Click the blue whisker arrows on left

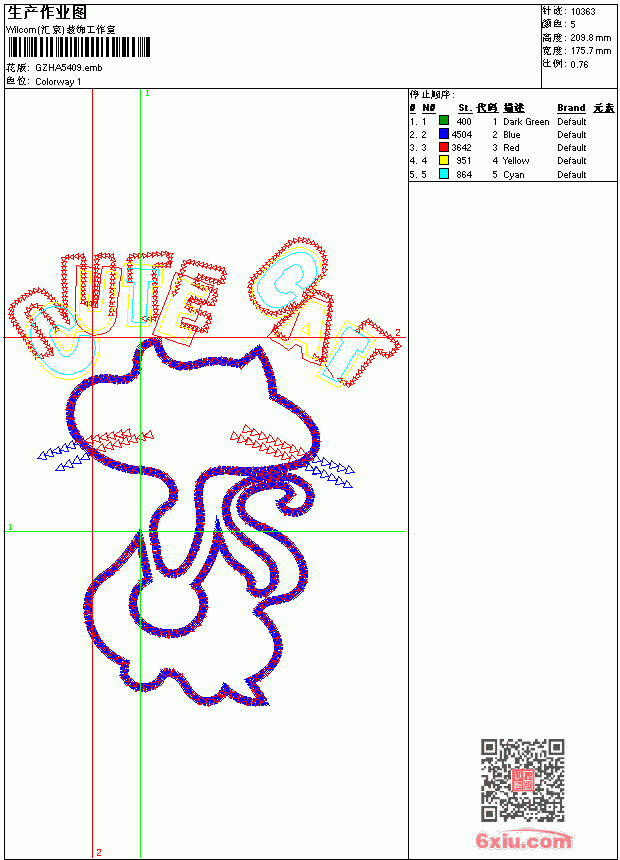click(63, 455)
